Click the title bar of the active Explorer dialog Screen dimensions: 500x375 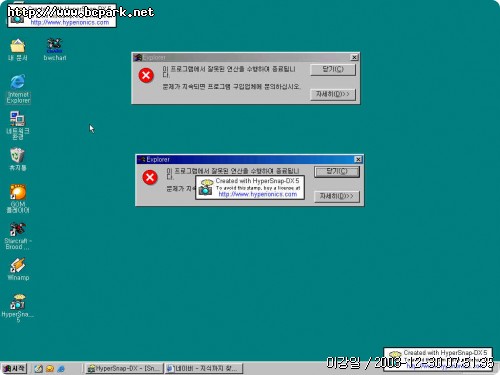click(250, 159)
